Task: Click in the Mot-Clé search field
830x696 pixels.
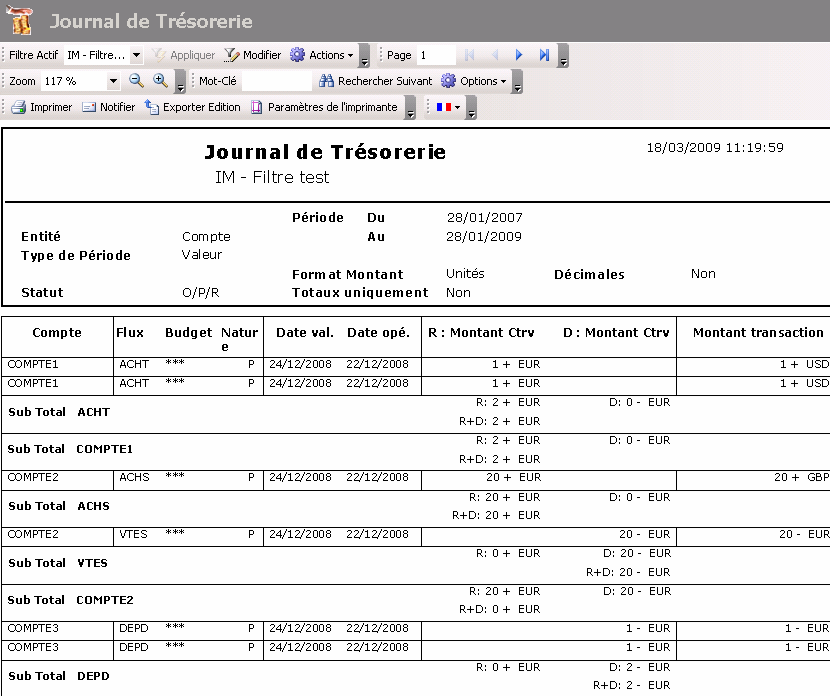Action: 276,81
